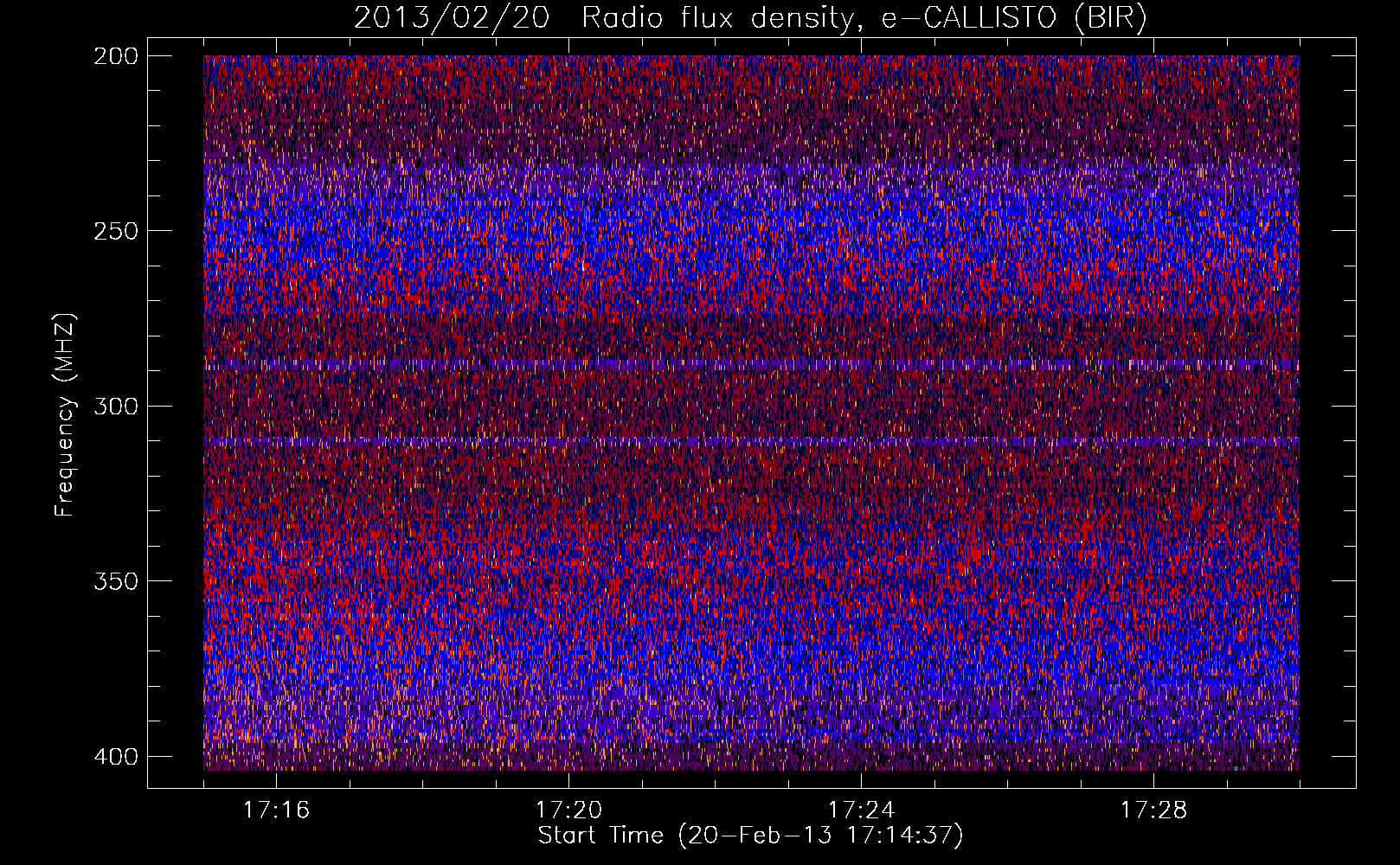Click the plot title '2013/02/20 Radio flux density'

point(750,18)
